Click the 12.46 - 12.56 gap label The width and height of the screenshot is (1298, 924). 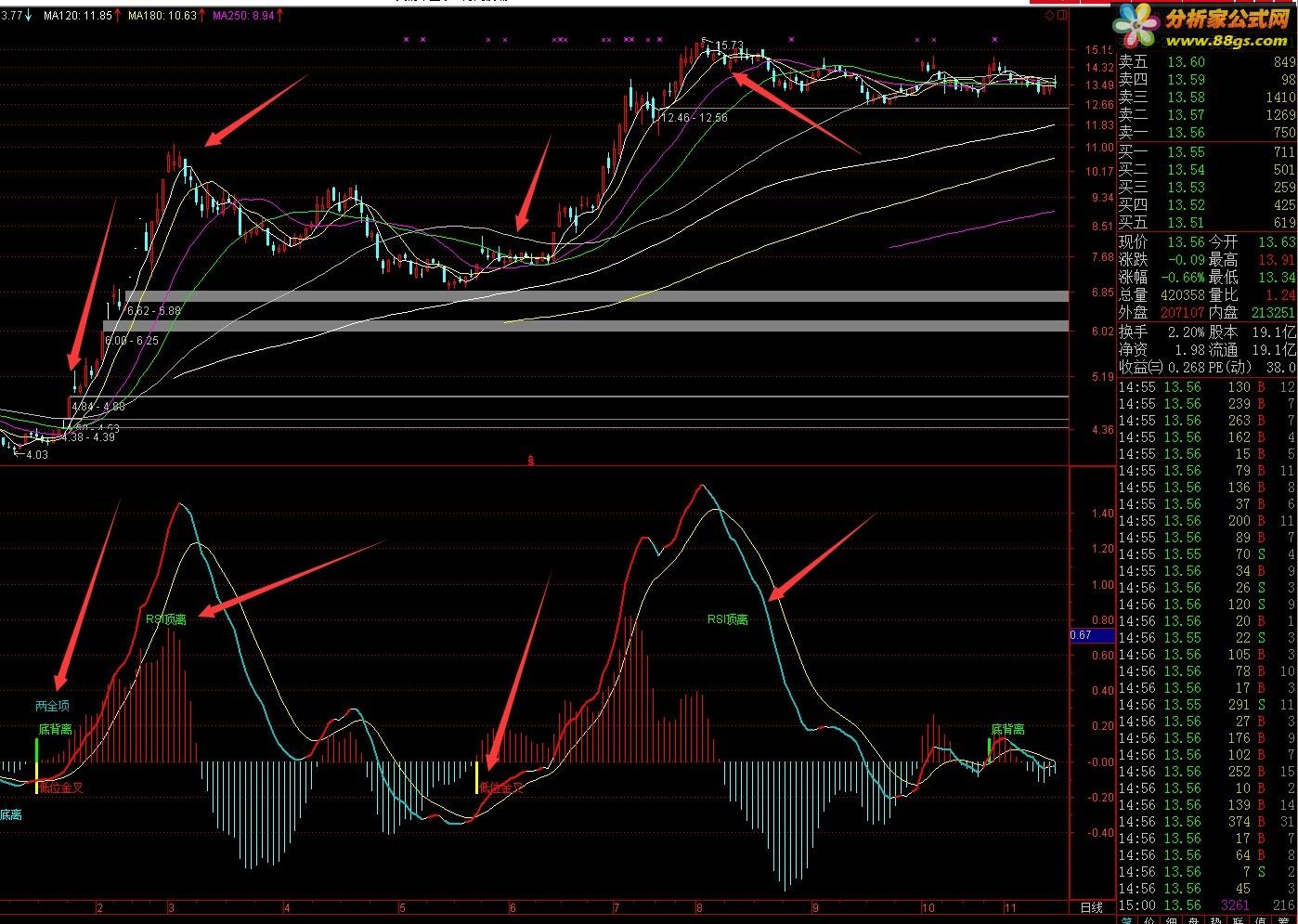pos(694,118)
